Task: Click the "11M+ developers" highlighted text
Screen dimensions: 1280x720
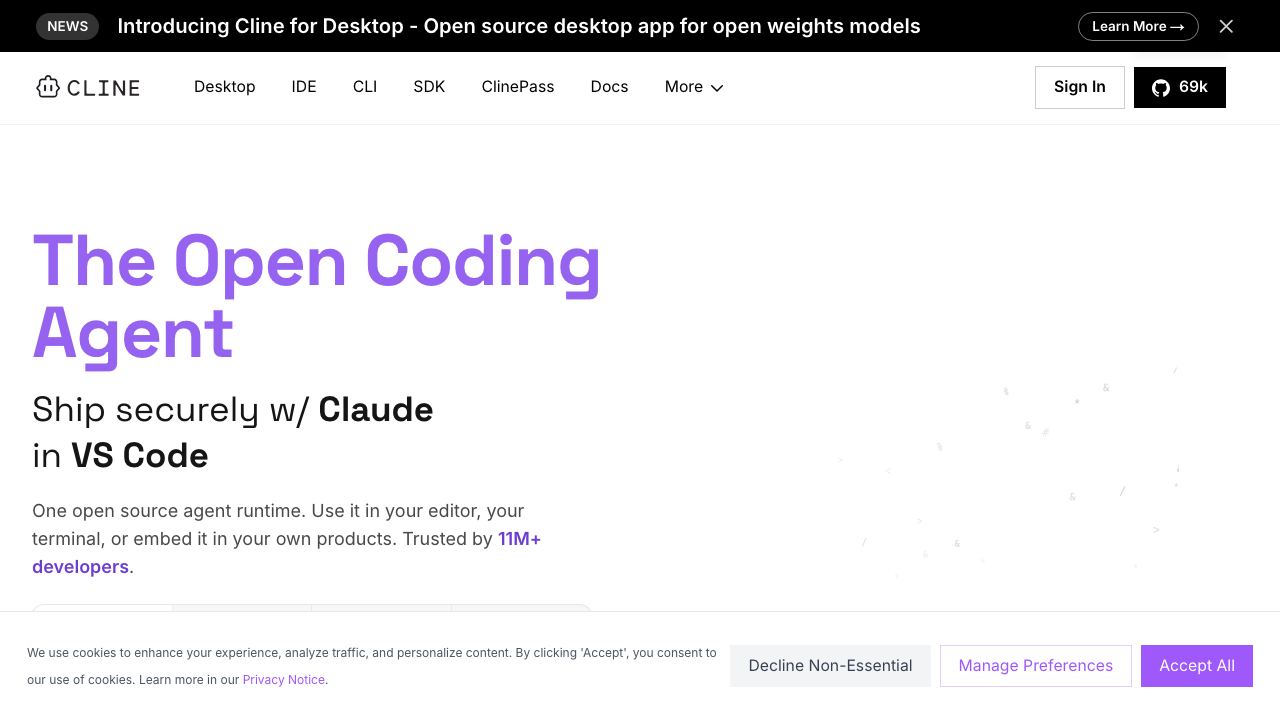Action: [x=287, y=553]
